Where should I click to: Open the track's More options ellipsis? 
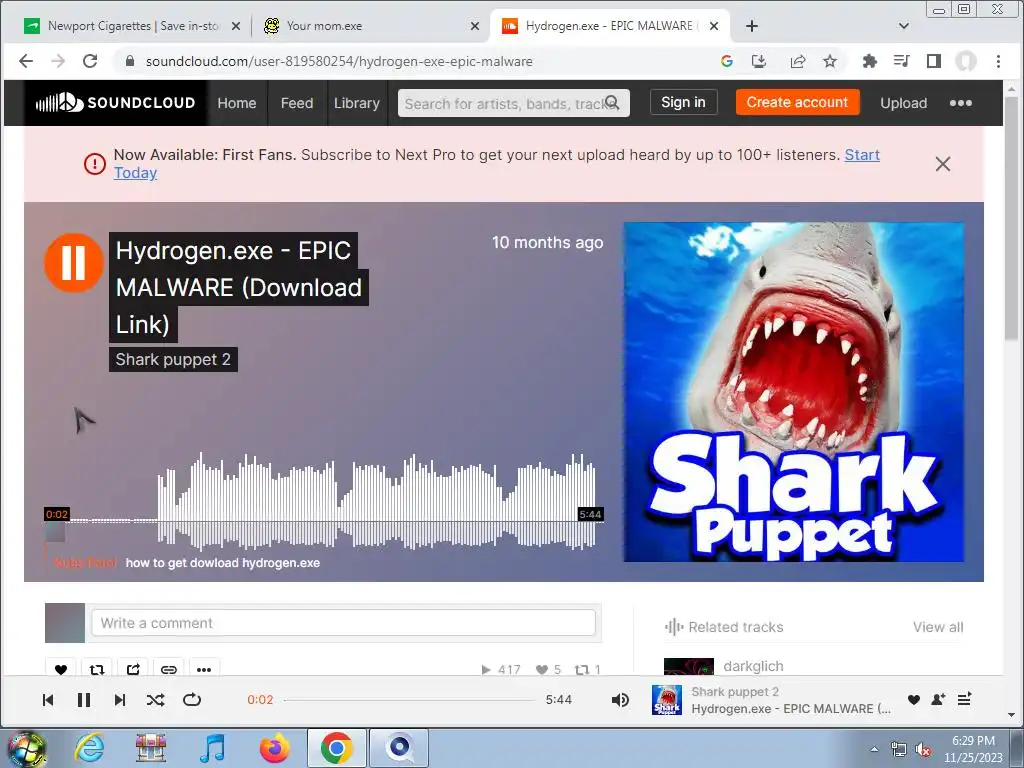204,669
